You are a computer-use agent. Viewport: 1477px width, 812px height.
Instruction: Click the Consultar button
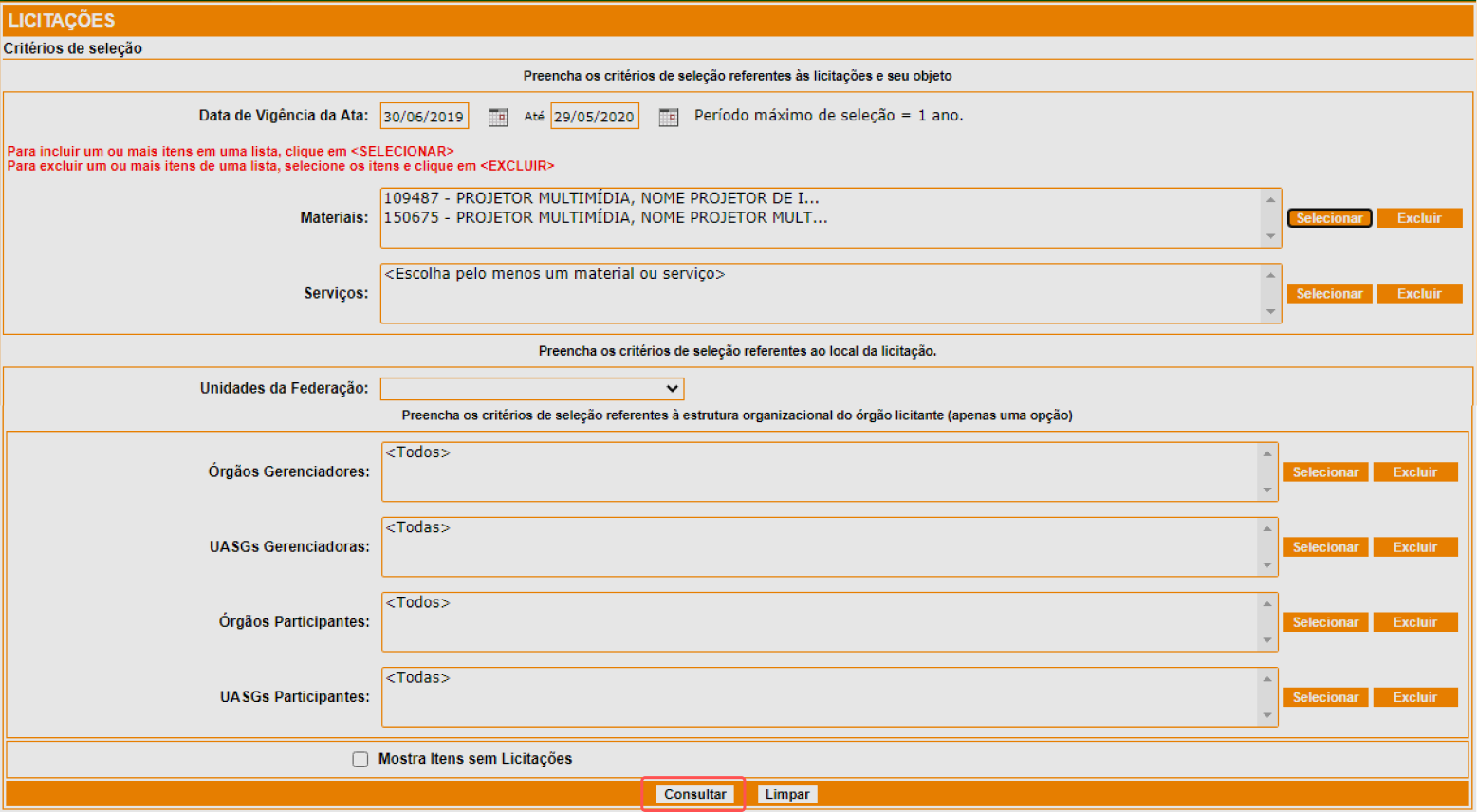click(x=694, y=795)
